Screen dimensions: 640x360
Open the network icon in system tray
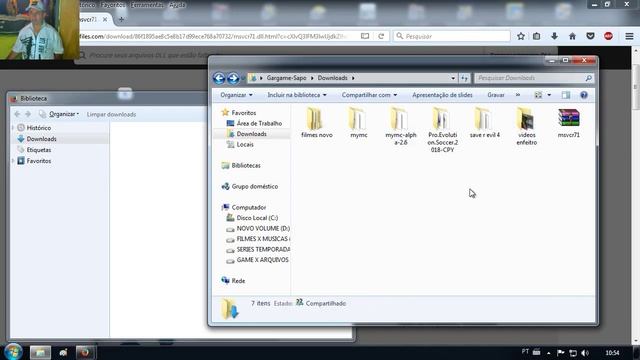click(573, 353)
